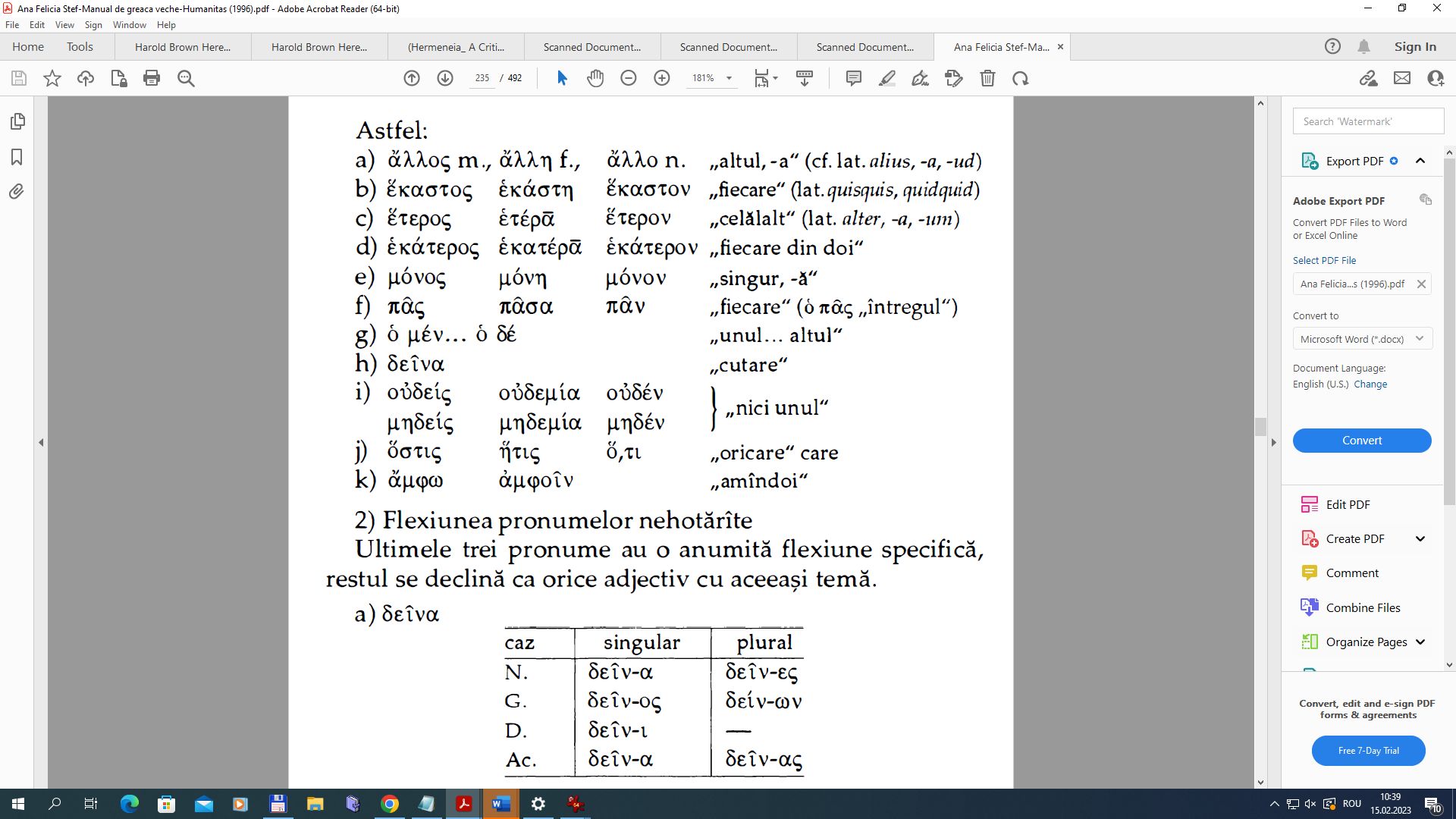This screenshot has width=1456, height=819.
Task: Expand Organize Pages options
Action: pyautogui.click(x=1420, y=642)
